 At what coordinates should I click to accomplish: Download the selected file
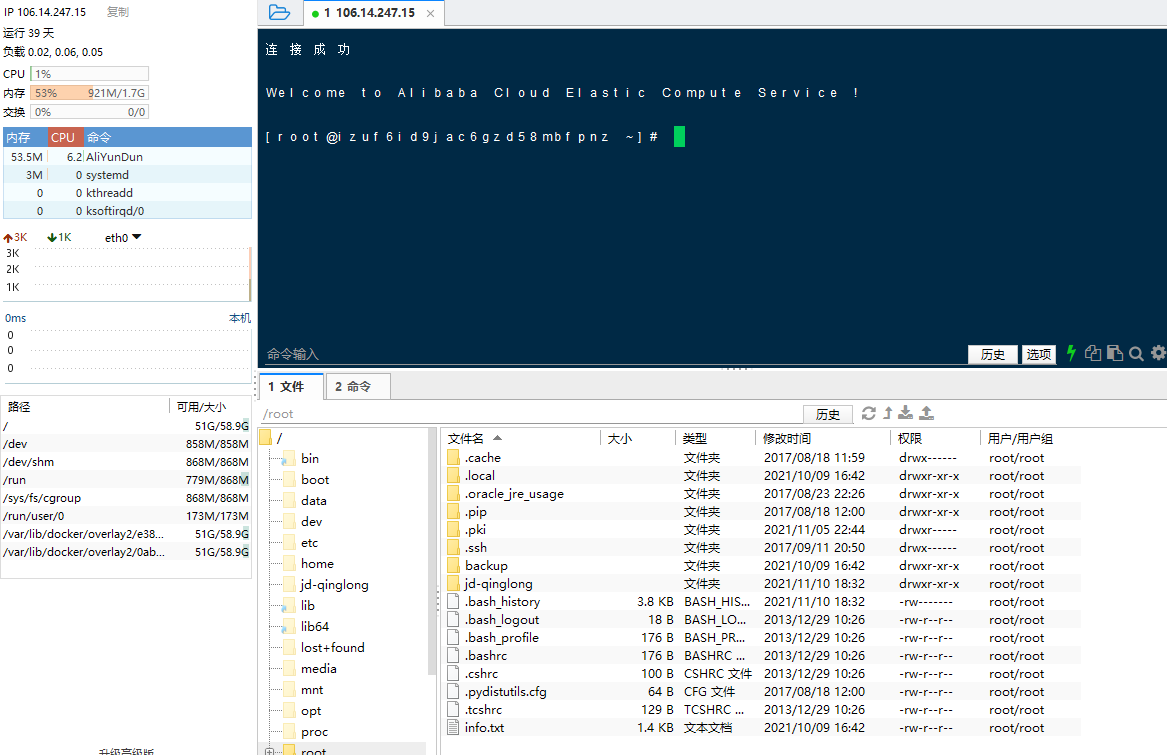point(905,412)
